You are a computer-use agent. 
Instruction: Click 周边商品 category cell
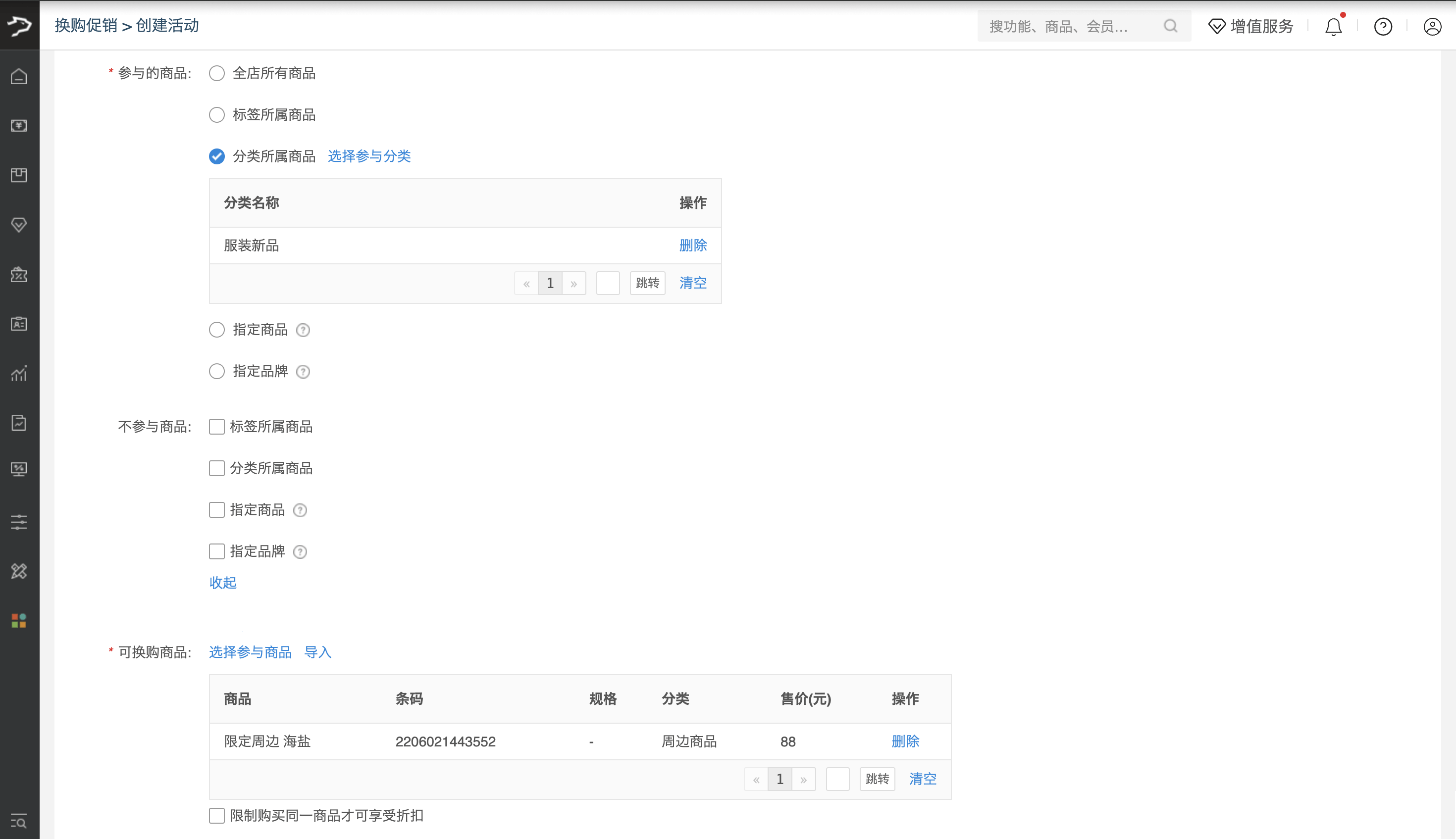click(x=689, y=741)
